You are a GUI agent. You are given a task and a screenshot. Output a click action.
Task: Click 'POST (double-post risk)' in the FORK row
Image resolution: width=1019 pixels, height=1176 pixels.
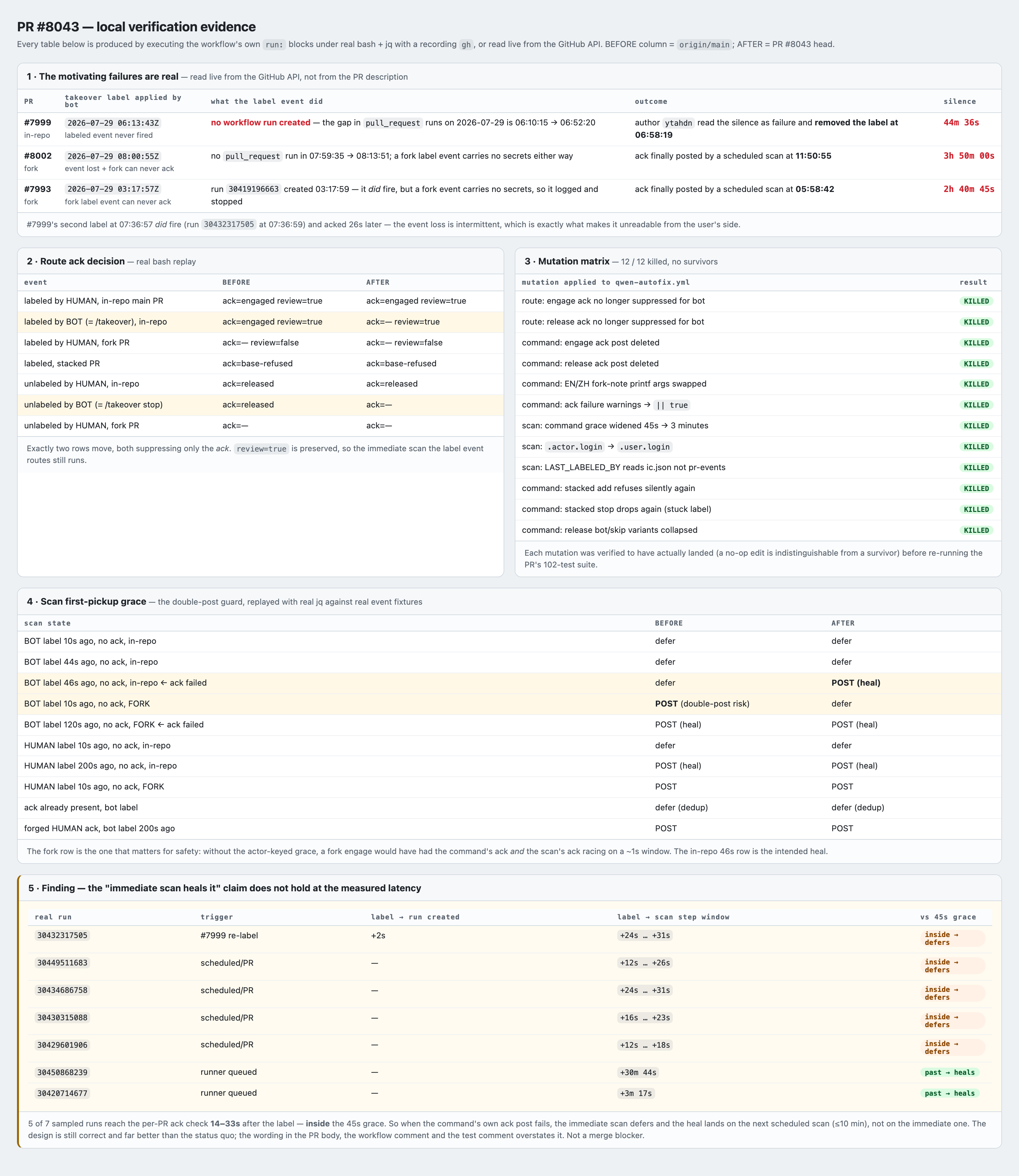point(702,704)
